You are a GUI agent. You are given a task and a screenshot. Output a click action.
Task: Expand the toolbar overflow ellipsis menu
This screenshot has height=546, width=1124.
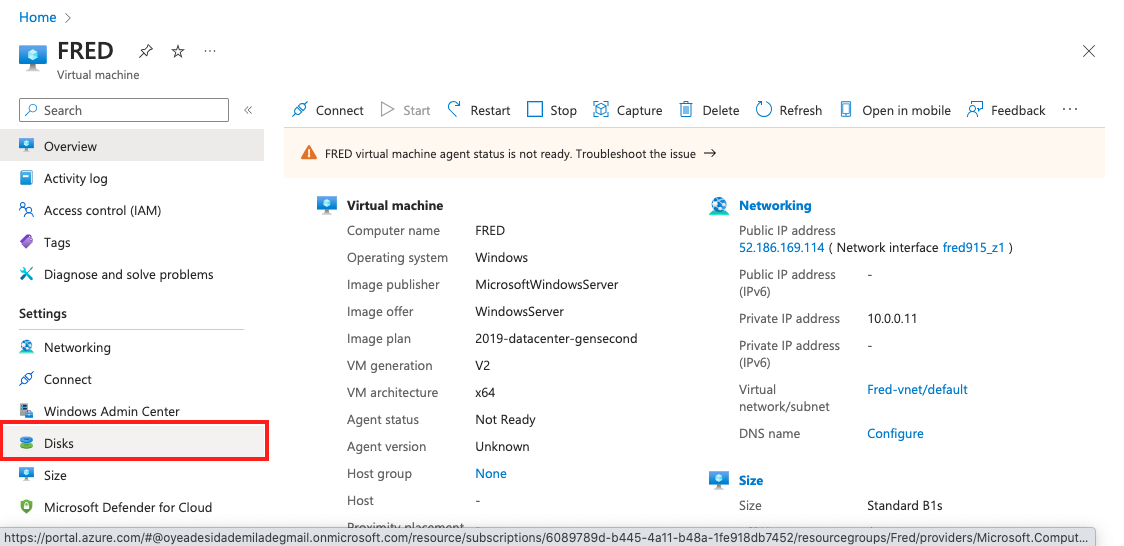click(1070, 110)
